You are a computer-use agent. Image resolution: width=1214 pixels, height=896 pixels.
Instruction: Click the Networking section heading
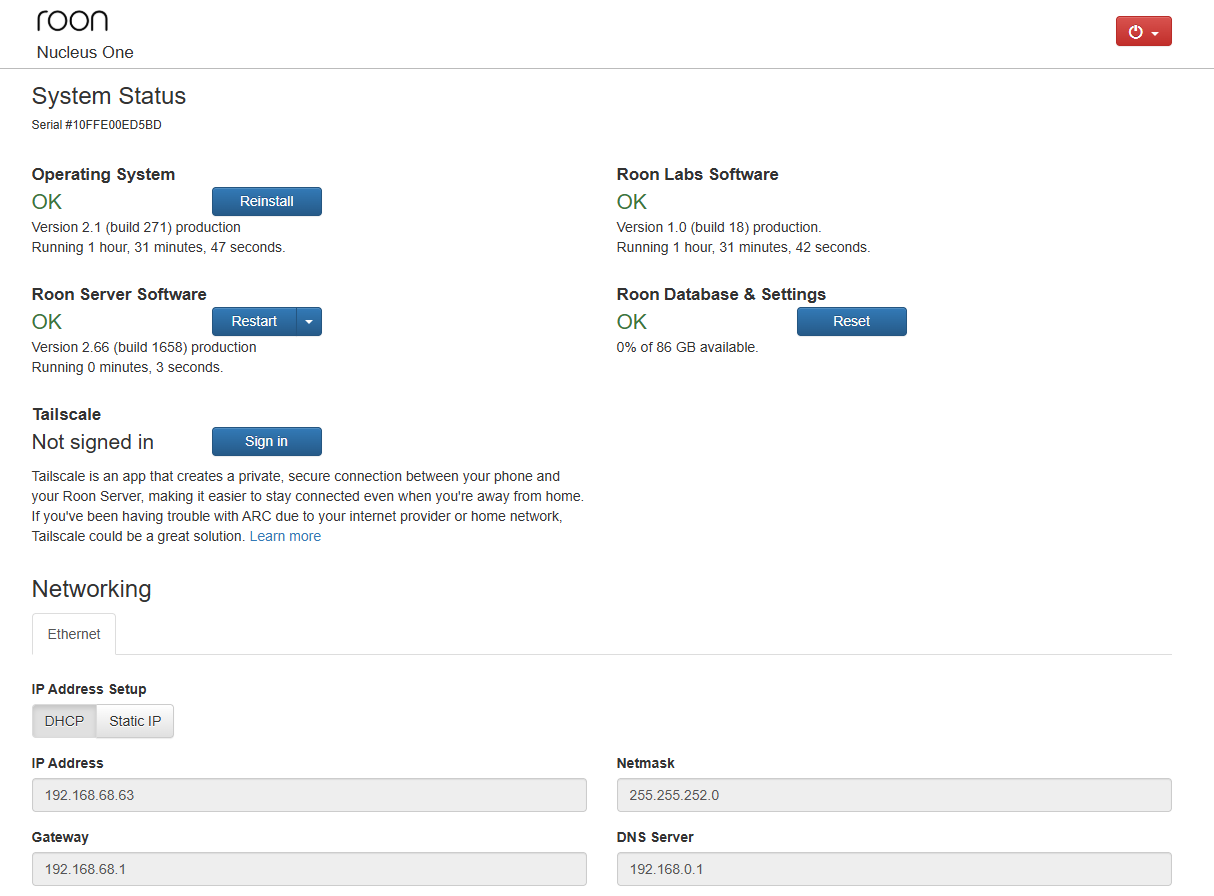pos(92,588)
